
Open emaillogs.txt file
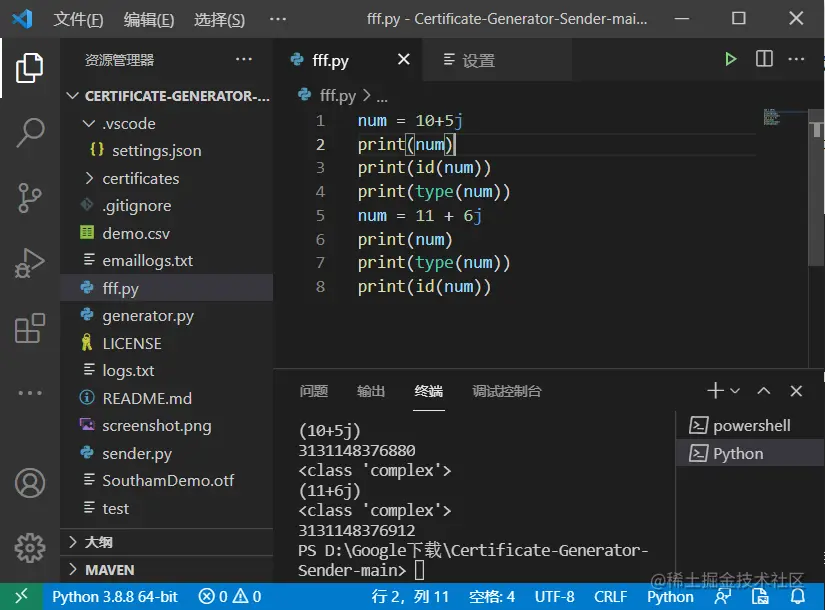tap(166, 261)
